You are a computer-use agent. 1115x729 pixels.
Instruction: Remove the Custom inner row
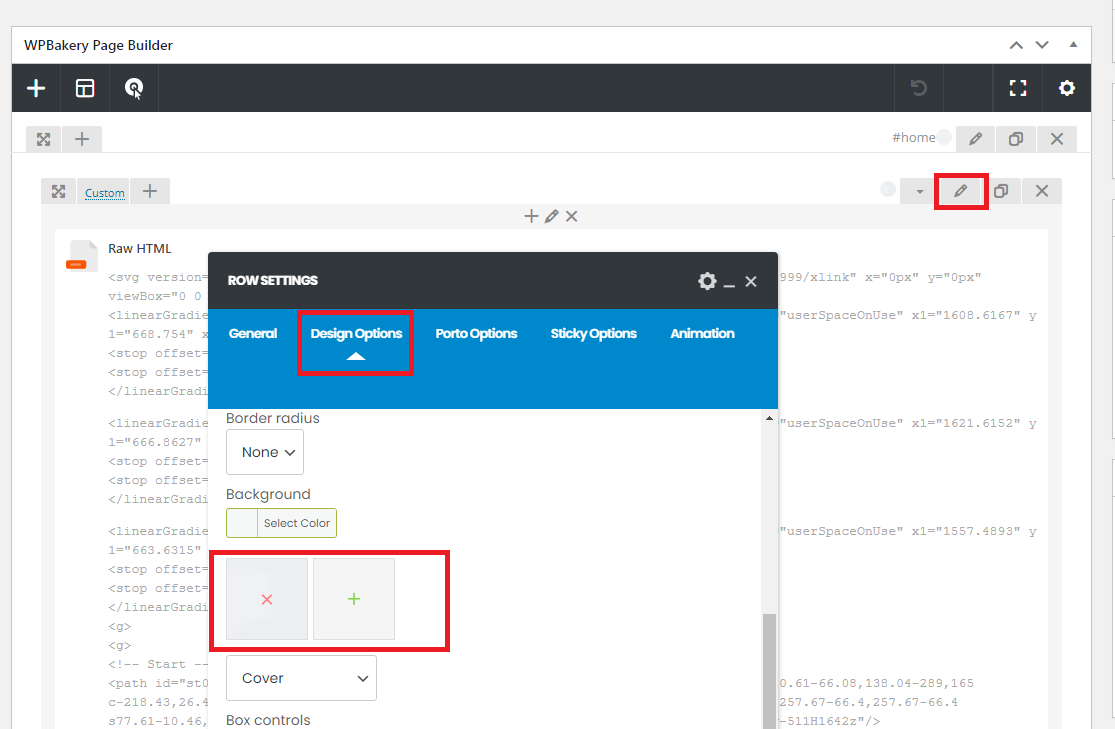click(x=1042, y=191)
